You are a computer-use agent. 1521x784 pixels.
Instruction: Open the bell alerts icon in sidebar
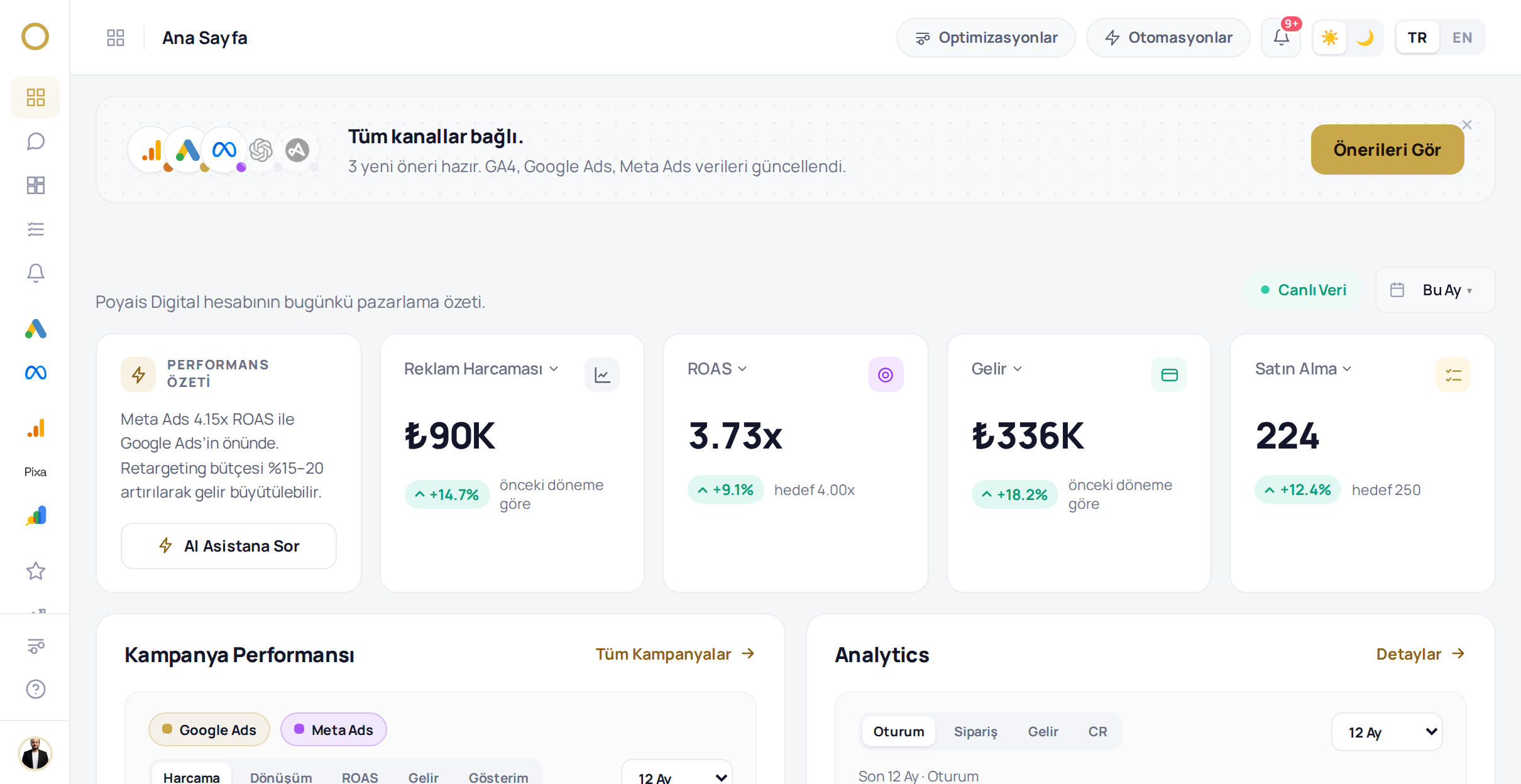(36, 273)
